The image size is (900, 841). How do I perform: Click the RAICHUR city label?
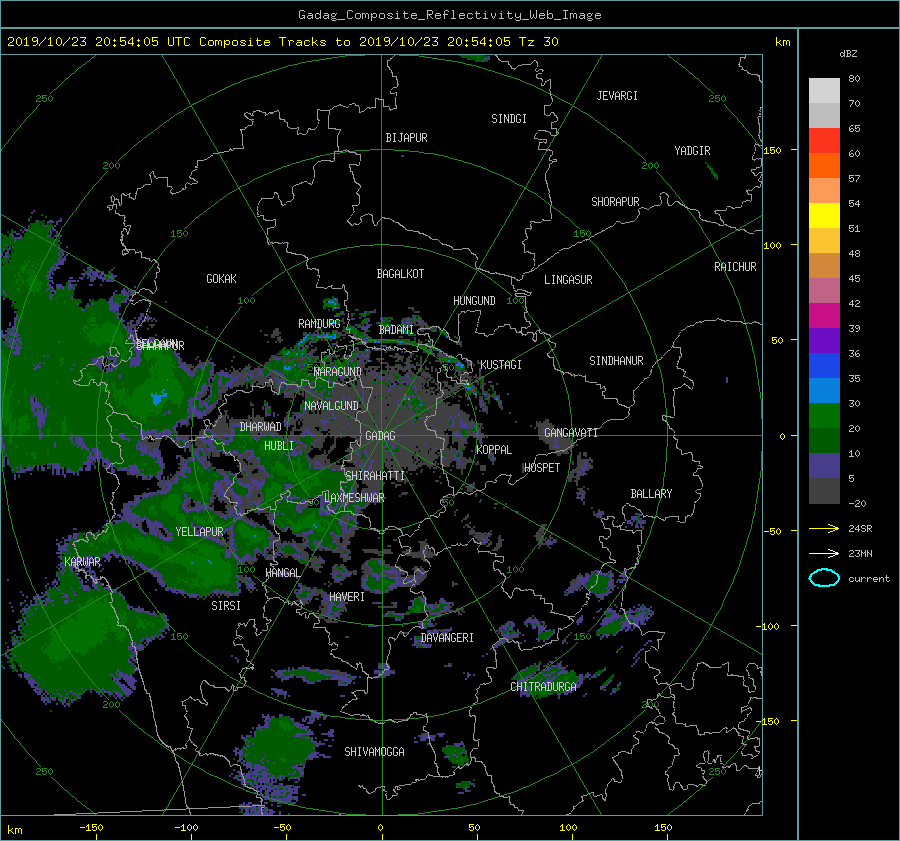coord(735,266)
